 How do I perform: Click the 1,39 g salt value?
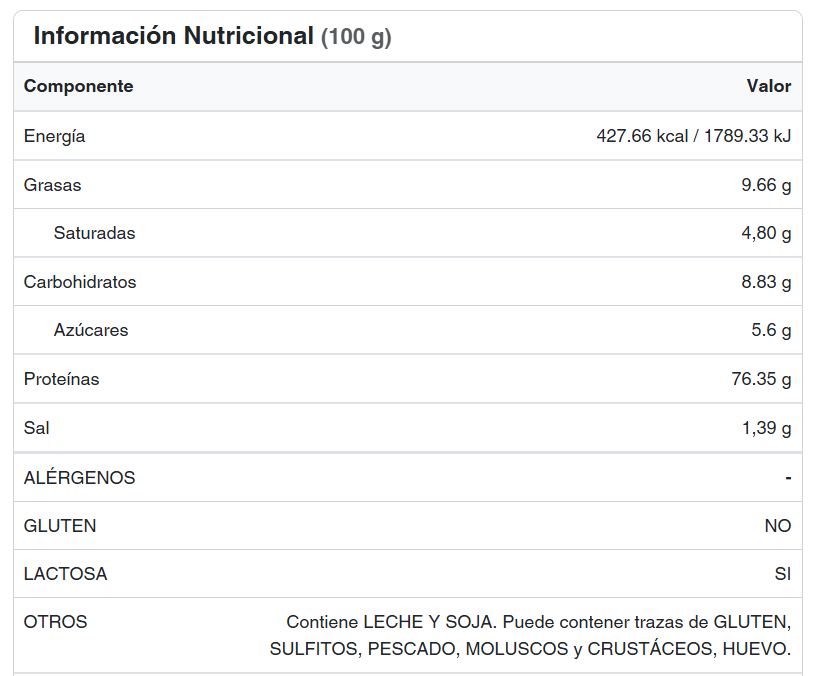tap(766, 428)
